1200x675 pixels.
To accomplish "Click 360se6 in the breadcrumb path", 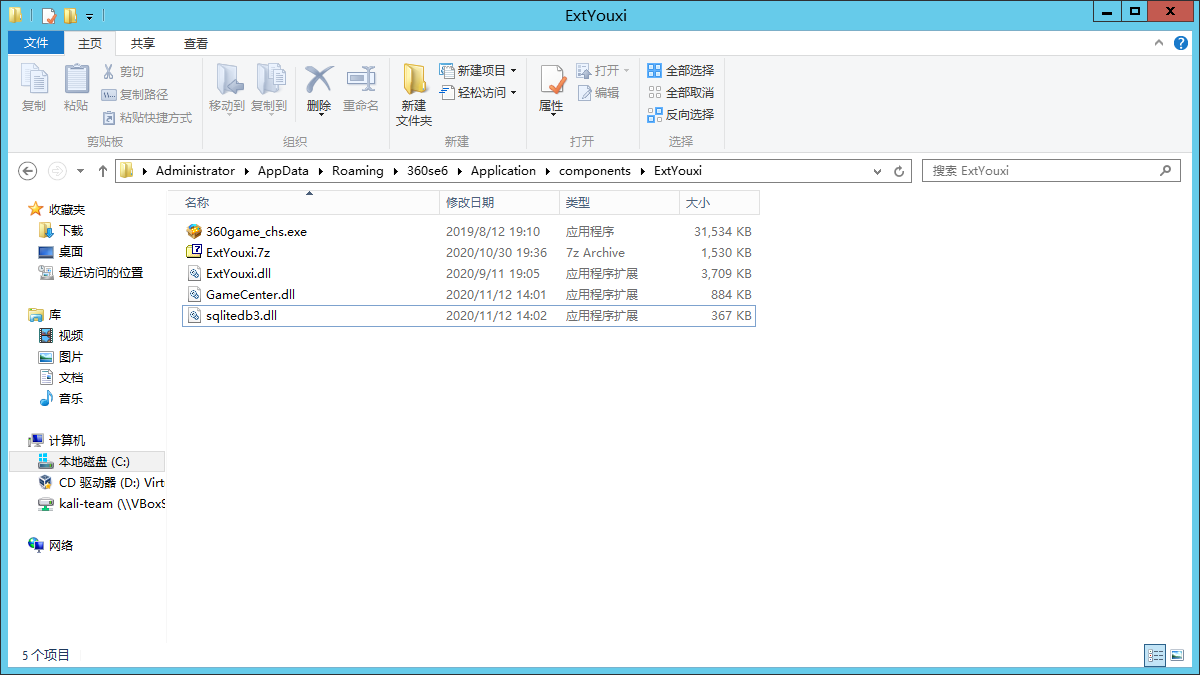I will tap(427, 171).
